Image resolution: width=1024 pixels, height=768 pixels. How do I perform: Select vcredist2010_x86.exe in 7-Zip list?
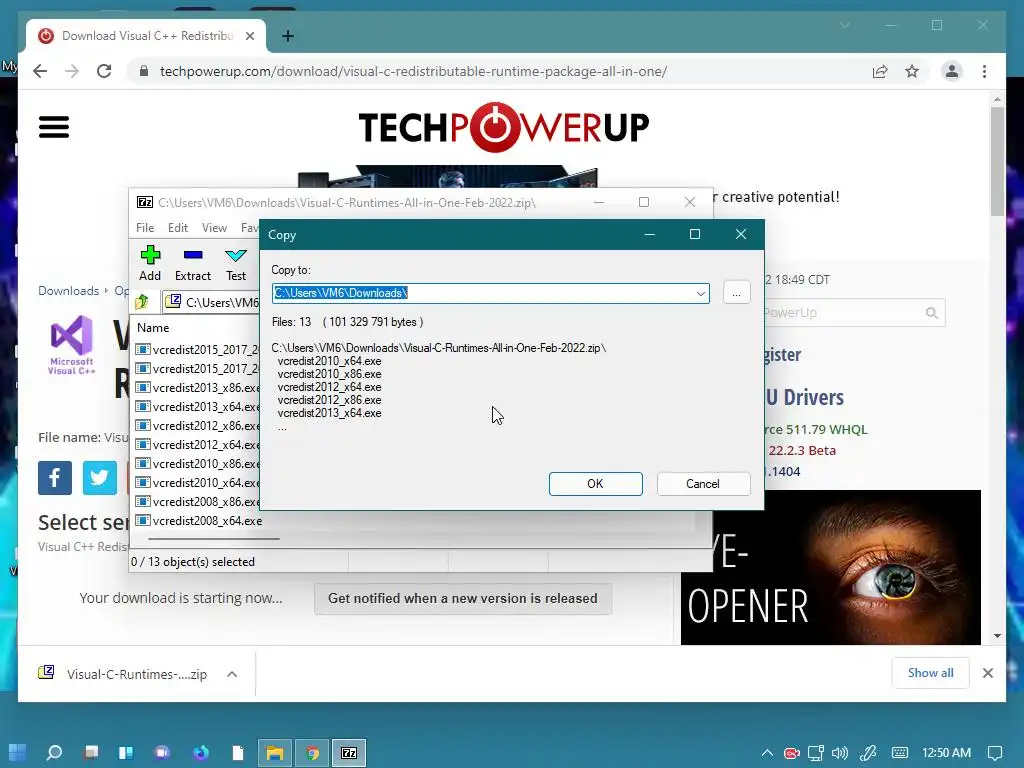click(x=198, y=464)
